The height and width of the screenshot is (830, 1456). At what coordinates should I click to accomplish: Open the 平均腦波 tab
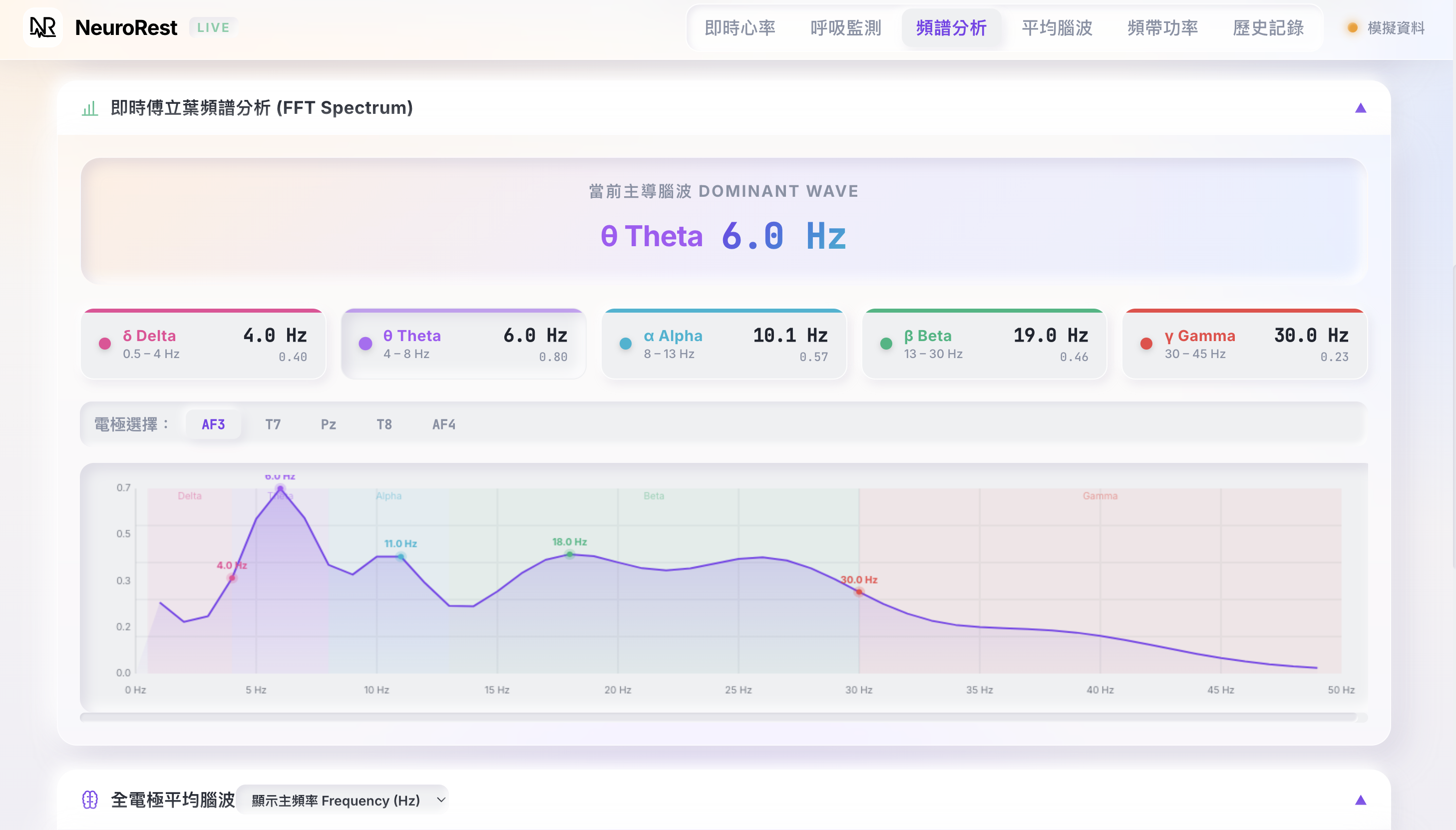point(1057,27)
